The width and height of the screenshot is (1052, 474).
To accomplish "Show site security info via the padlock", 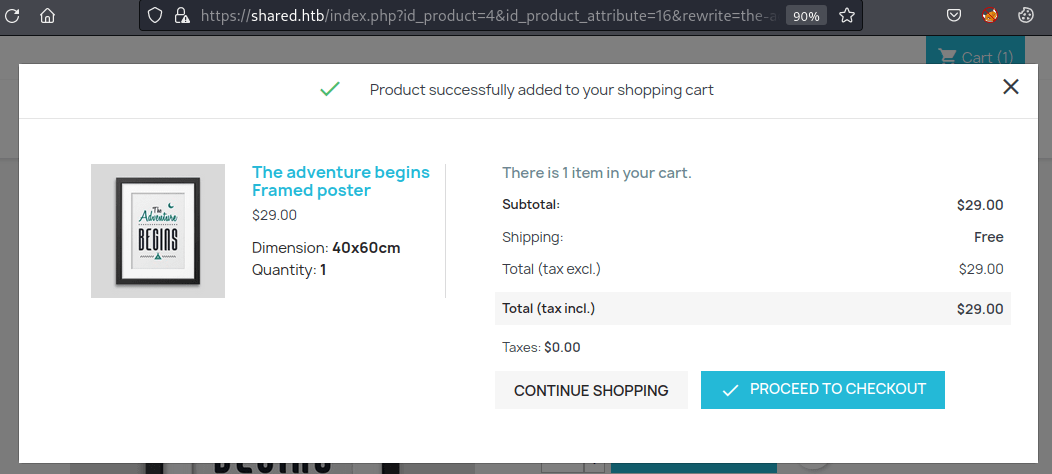I will [x=179, y=15].
